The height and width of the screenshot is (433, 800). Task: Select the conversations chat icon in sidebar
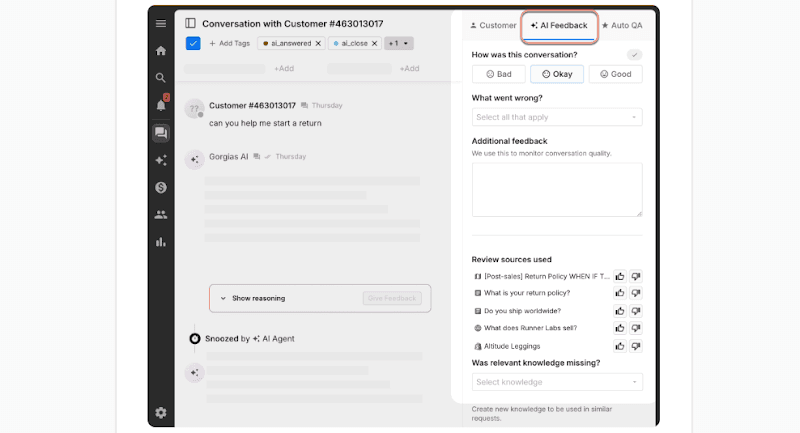161,133
